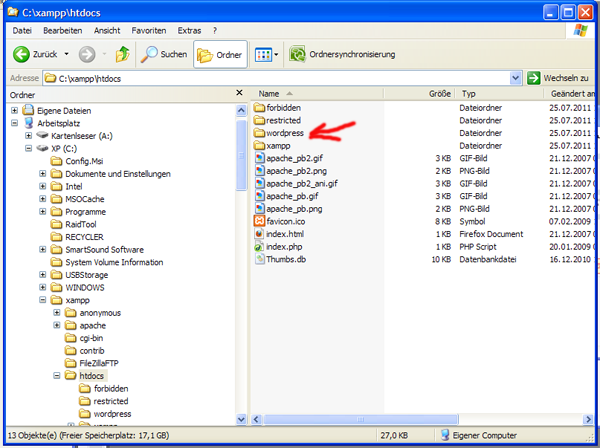Image resolution: width=600 pixels, height=448 pixels.
Task: Collapse the Arbeitsplatz tree node
Action: pos(14,123)
